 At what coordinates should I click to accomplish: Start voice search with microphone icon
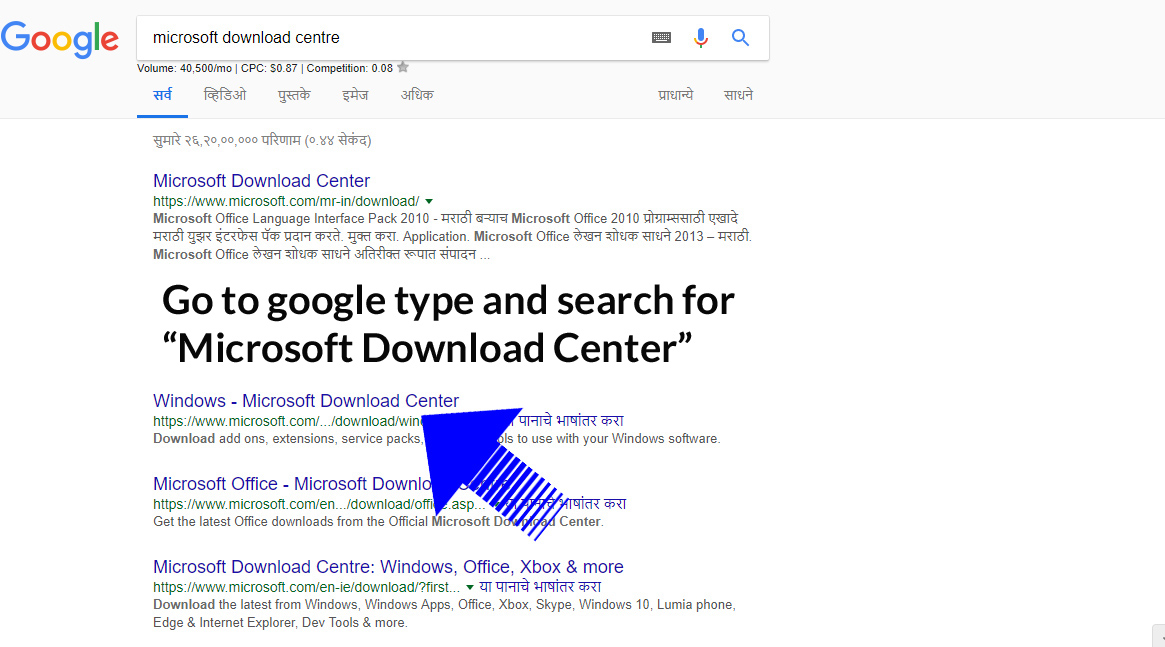[700, 38]
